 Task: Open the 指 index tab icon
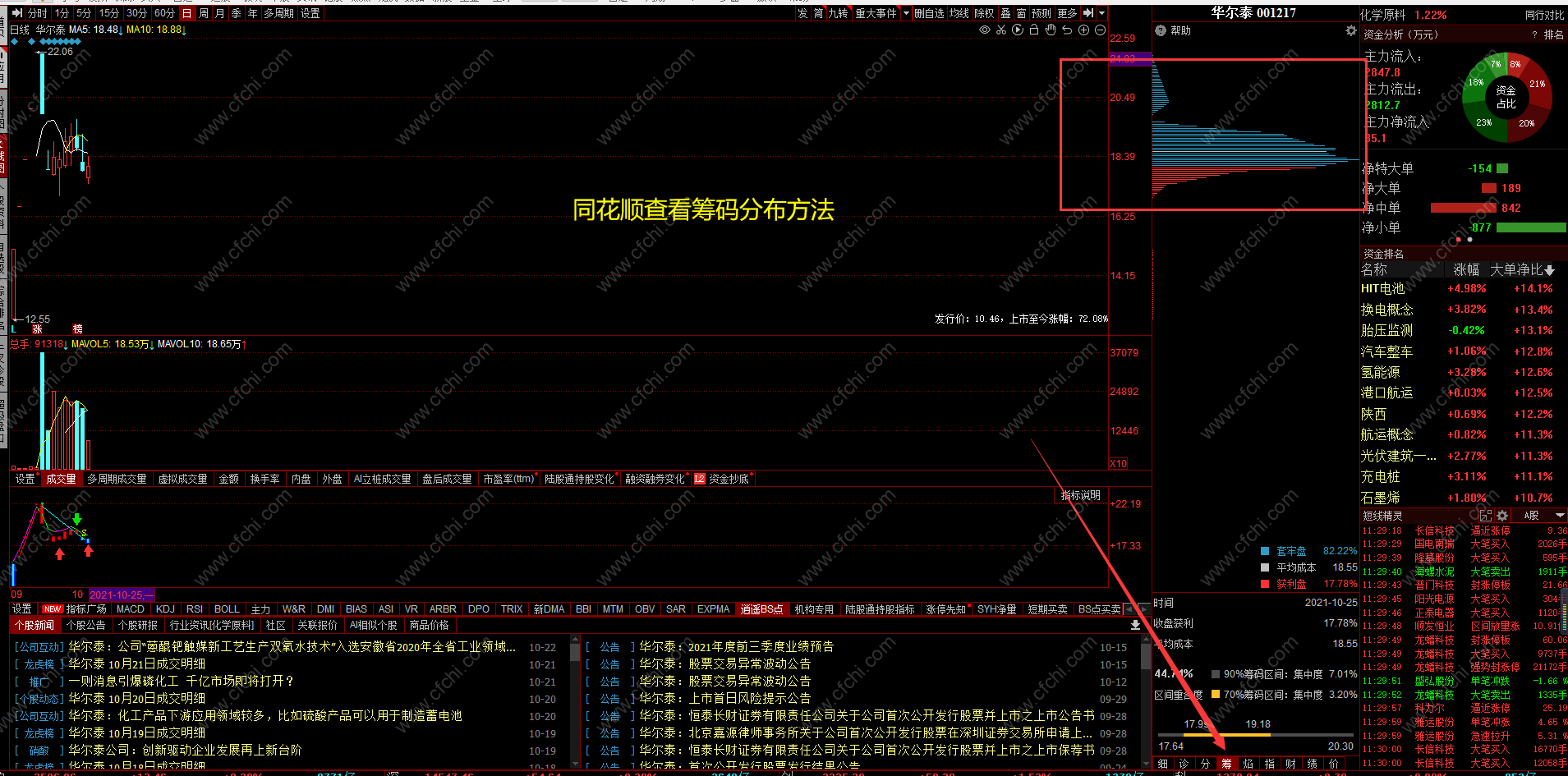click(1270, 764)
